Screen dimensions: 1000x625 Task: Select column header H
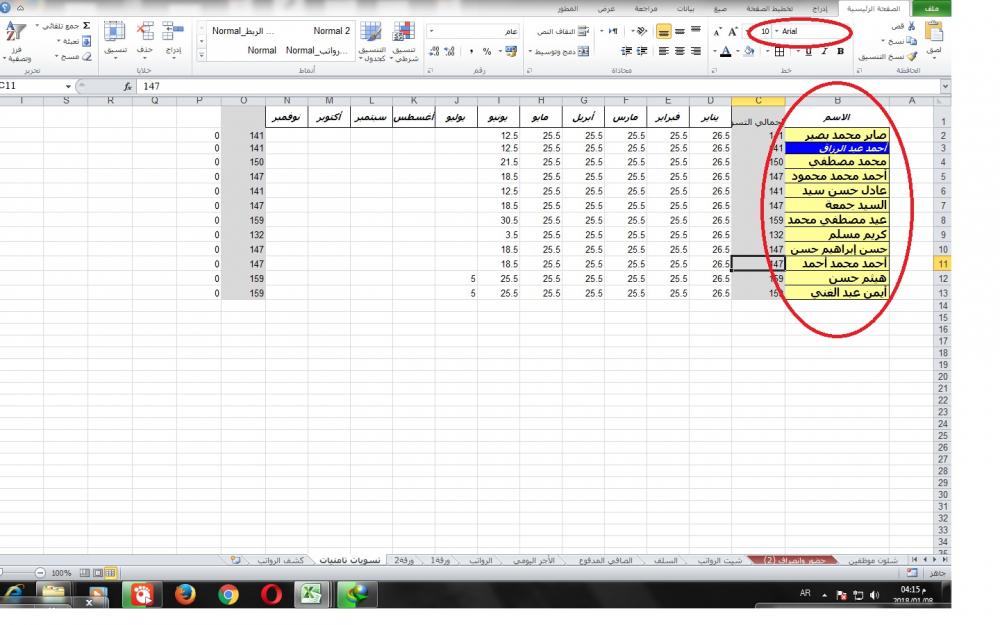[x=541, y=100]
